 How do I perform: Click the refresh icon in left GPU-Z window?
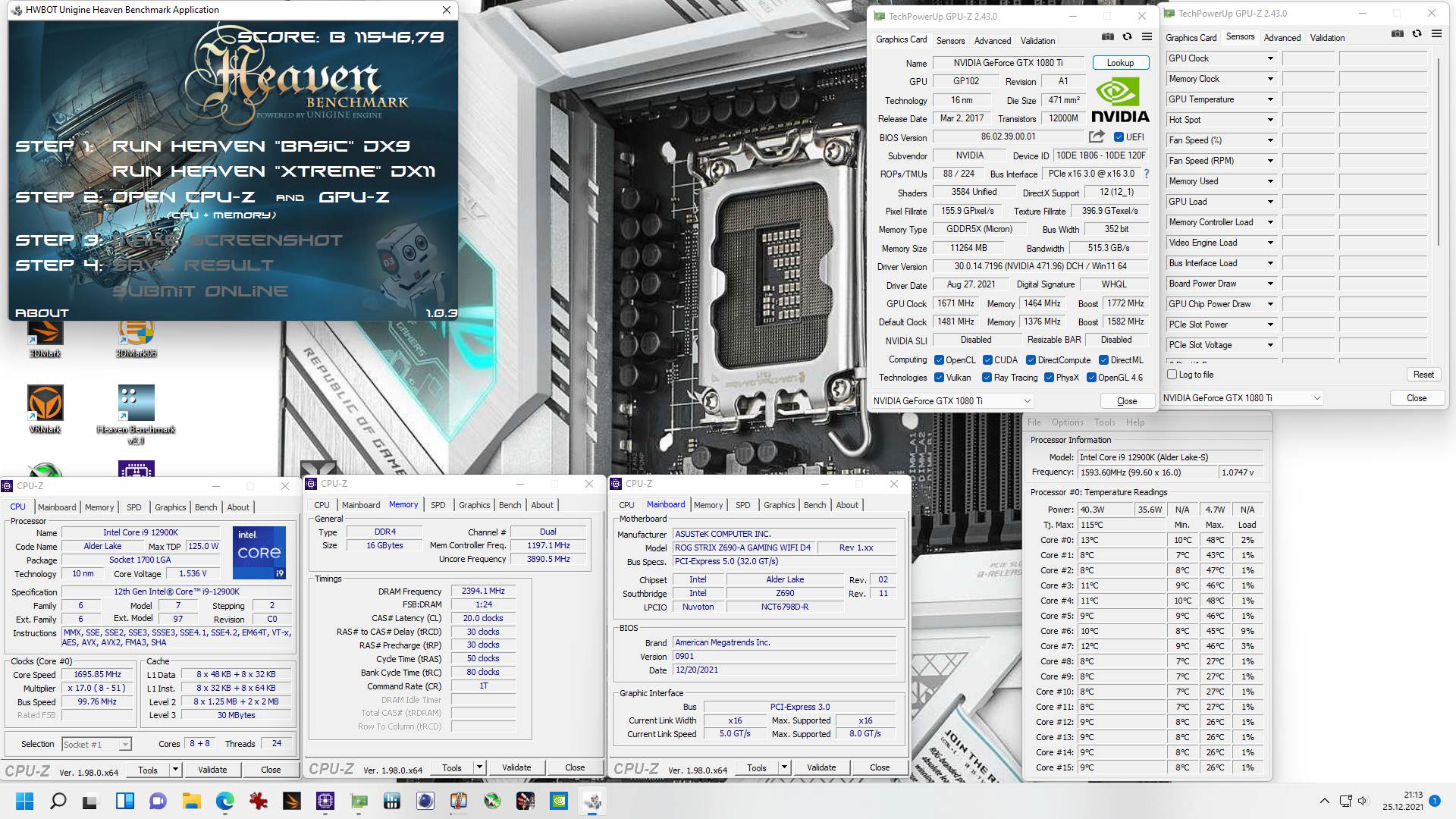[1127, 36]
